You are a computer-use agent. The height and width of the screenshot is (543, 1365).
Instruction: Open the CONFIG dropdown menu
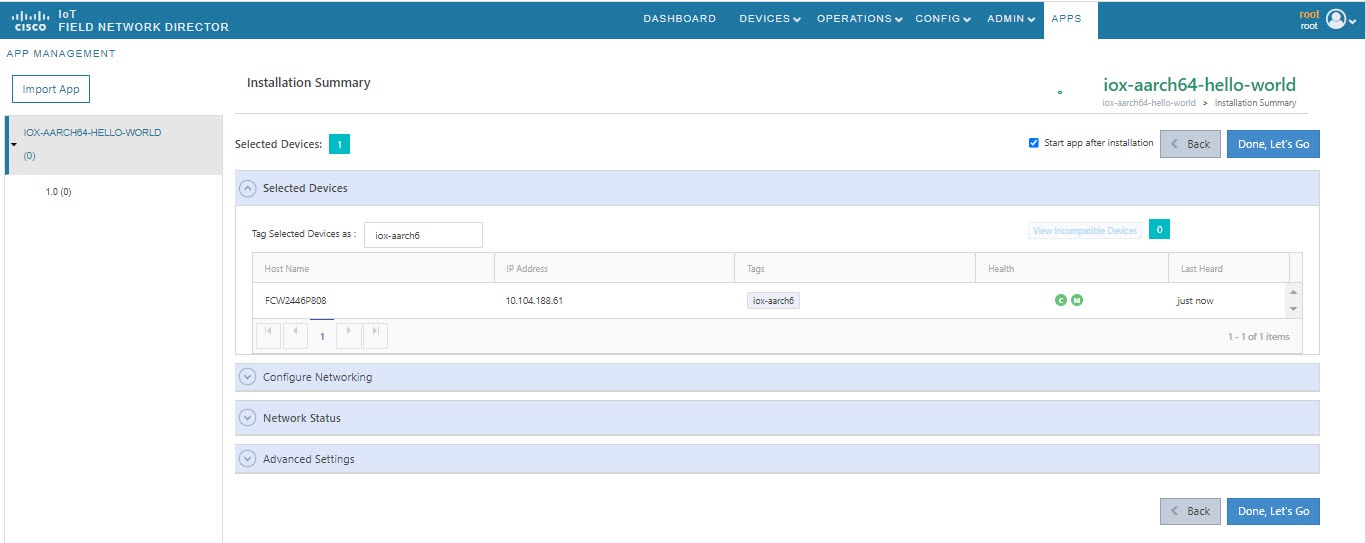[x=943, y=19]
